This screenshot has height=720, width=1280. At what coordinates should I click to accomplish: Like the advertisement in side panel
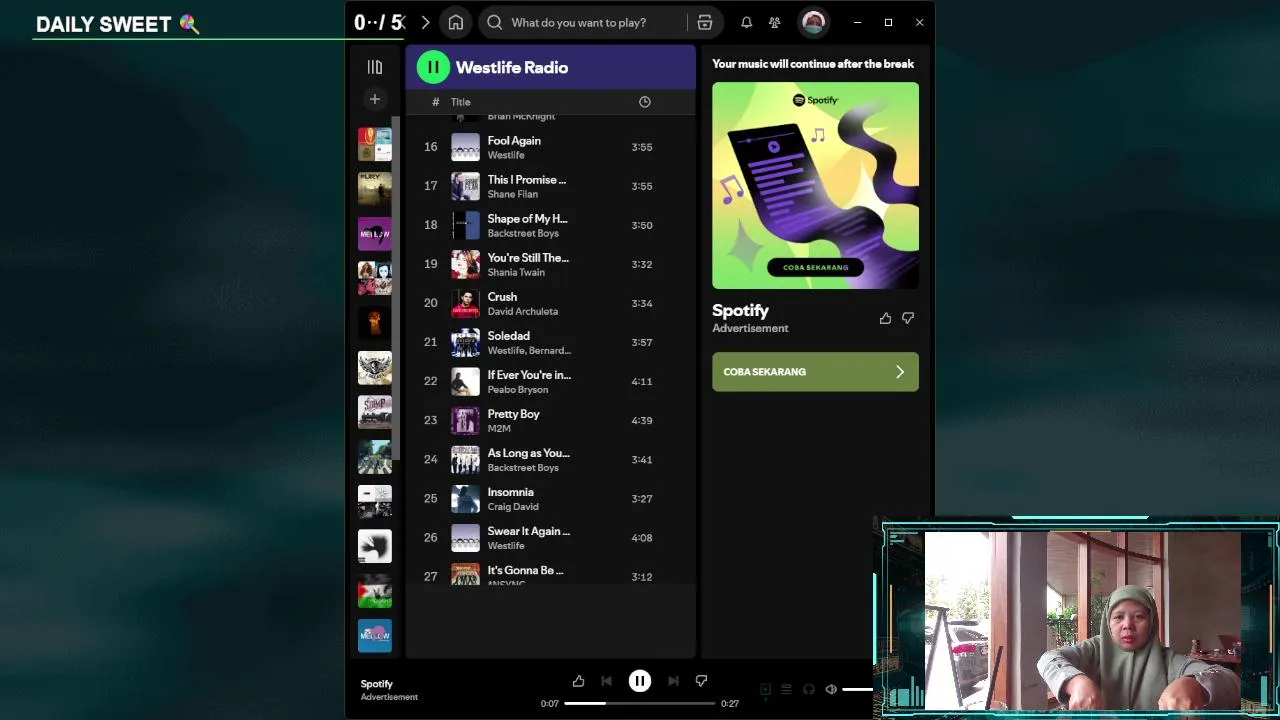point(885,318)
